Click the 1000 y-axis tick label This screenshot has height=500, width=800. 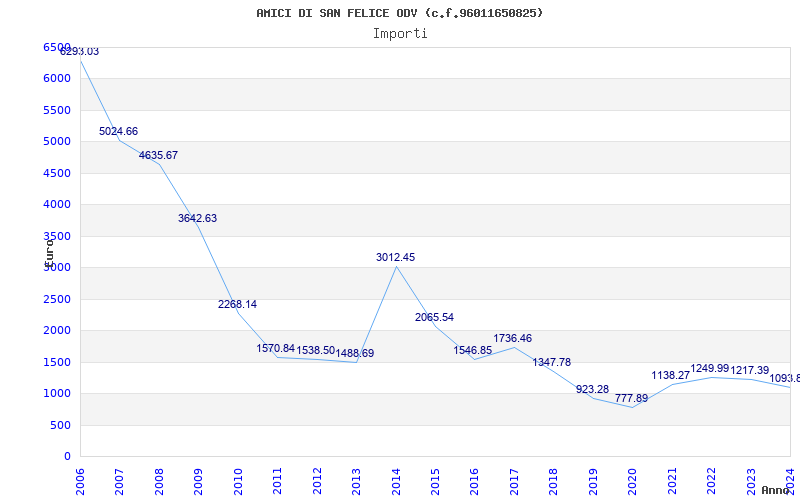57,393
